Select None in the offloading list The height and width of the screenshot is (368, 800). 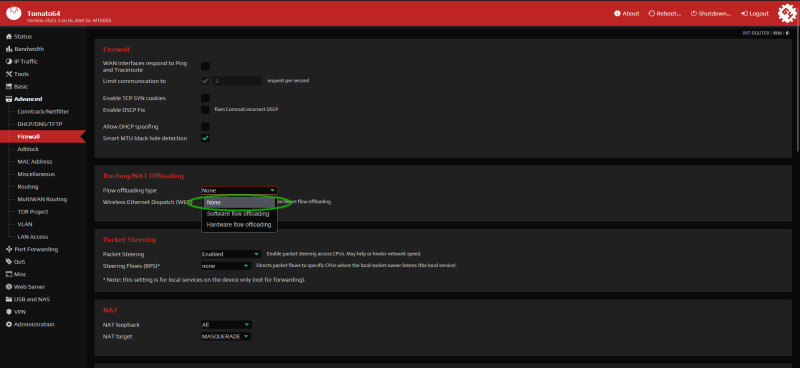[239, 203]
